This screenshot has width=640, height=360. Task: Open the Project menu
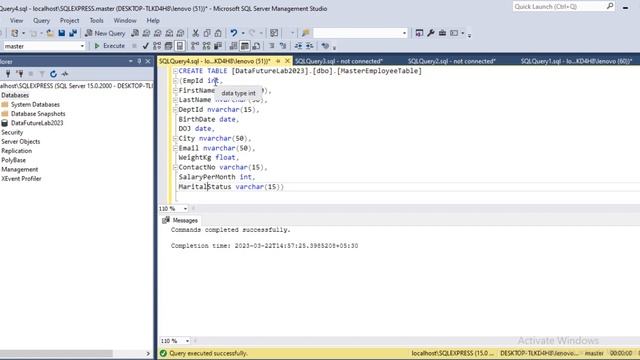[69, 20]
